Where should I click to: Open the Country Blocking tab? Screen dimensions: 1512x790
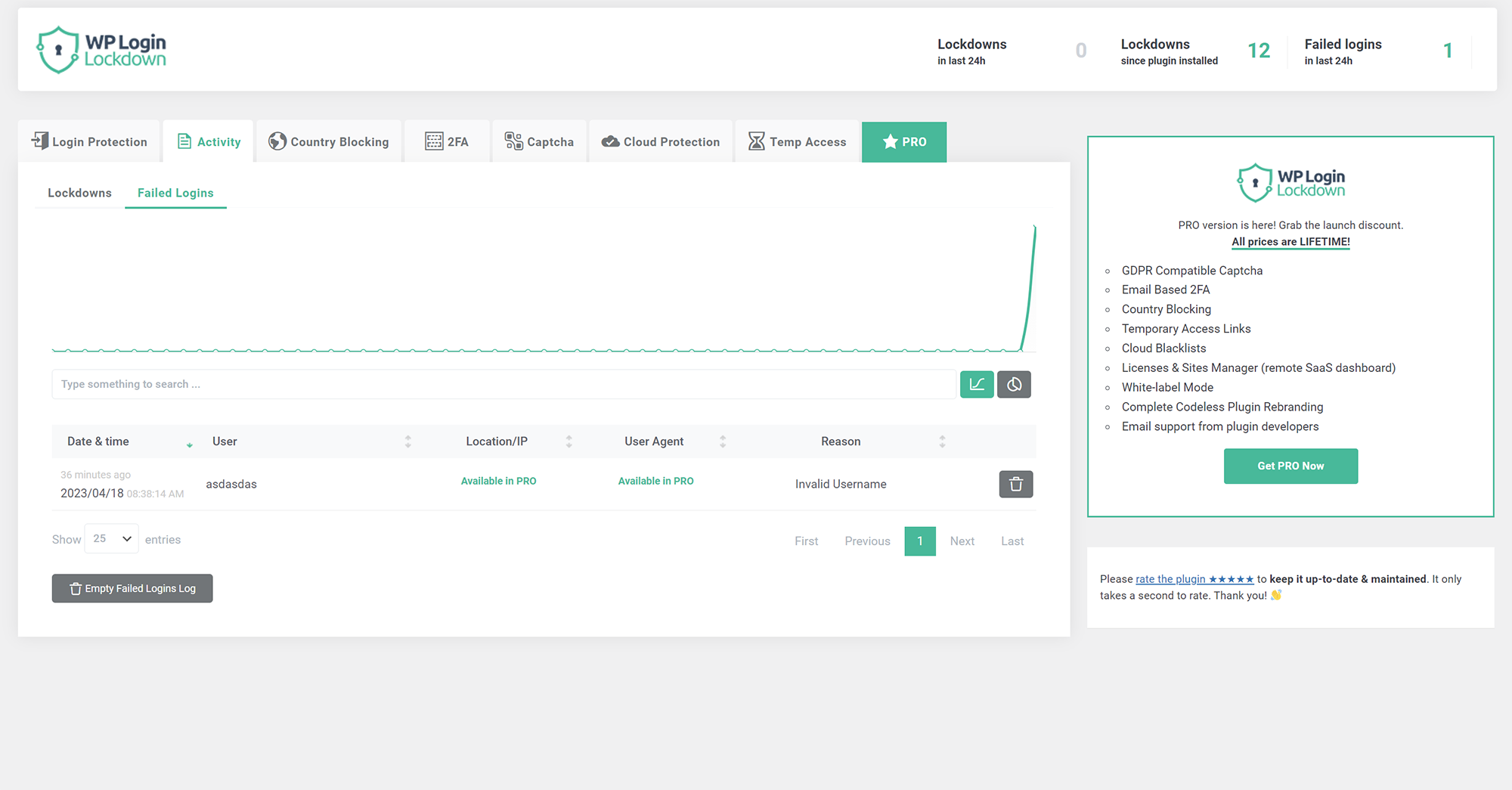click(x=329, y=141)
